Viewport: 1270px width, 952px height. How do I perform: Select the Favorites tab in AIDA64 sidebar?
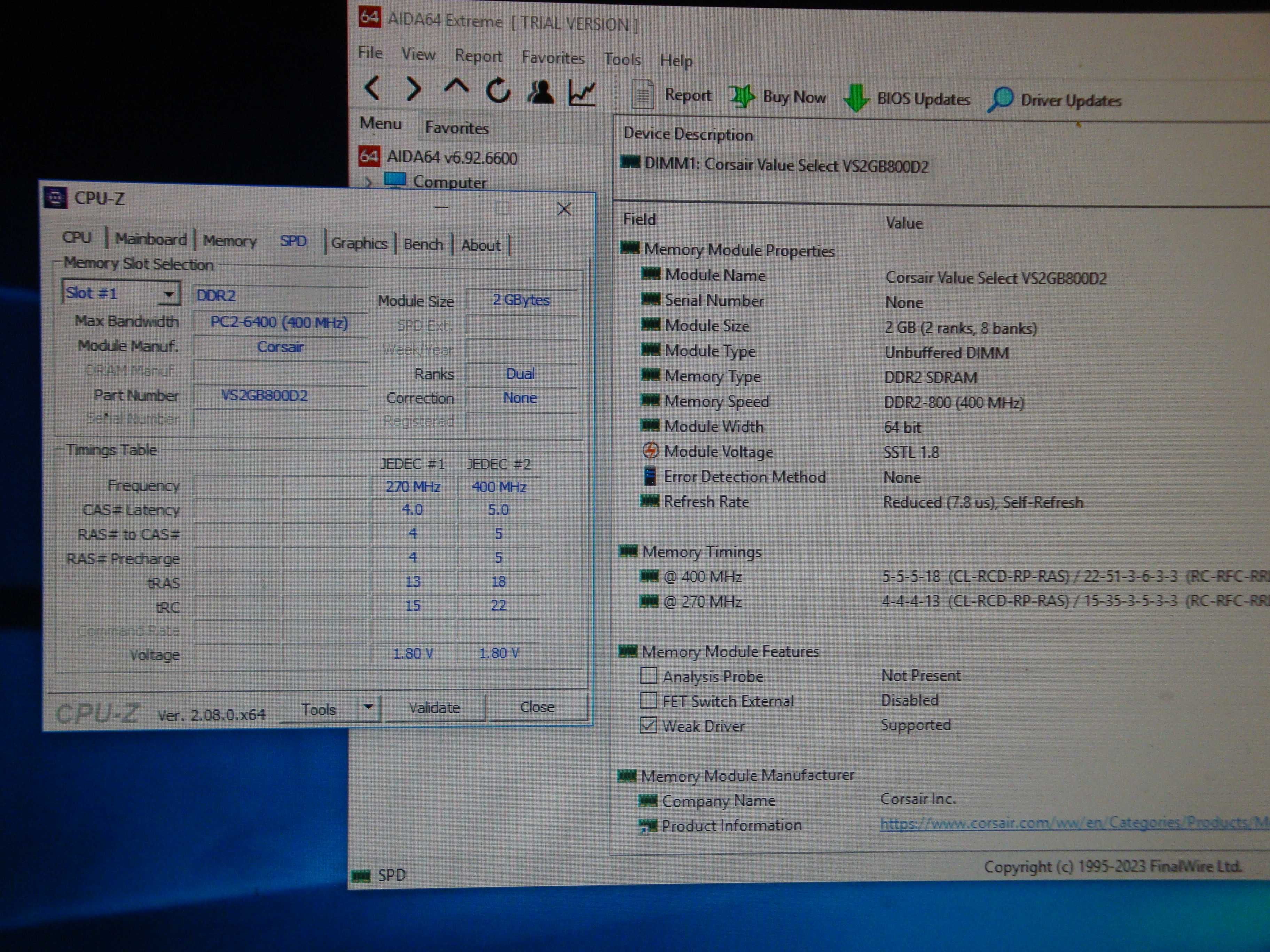click(x=456, y=127)
